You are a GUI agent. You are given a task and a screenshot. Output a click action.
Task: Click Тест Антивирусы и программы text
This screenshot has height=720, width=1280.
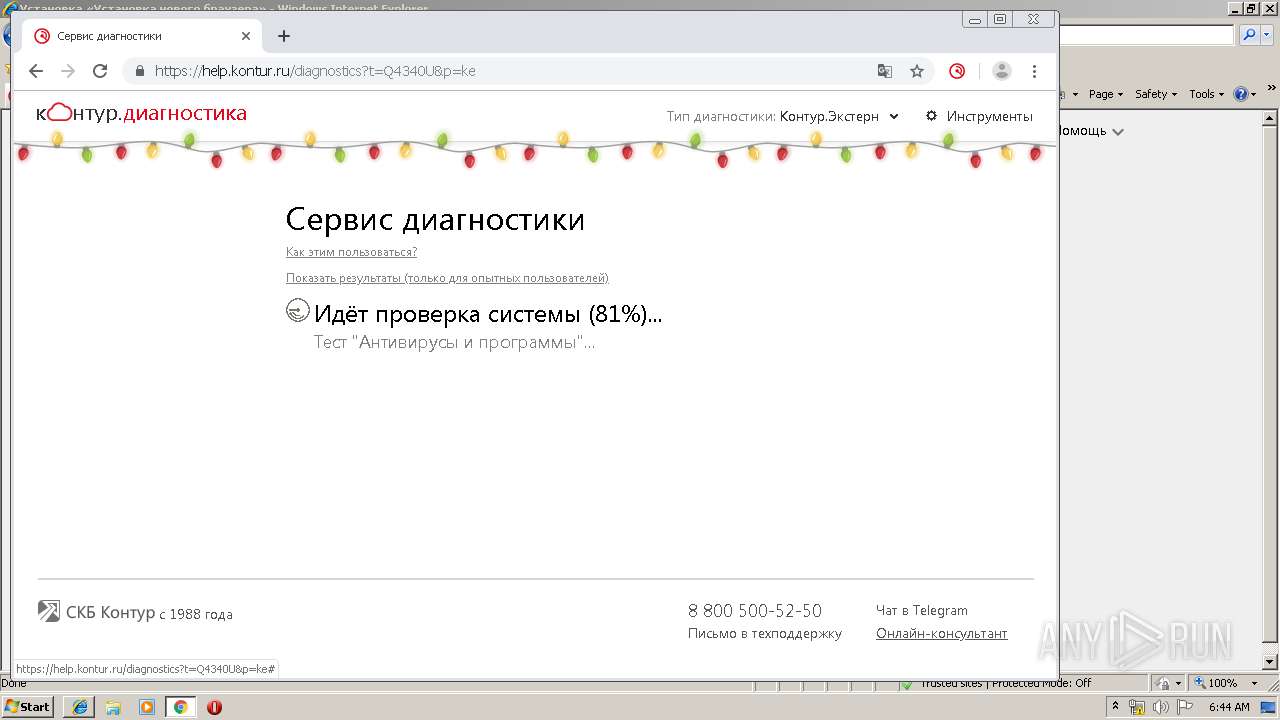[454, 342]
